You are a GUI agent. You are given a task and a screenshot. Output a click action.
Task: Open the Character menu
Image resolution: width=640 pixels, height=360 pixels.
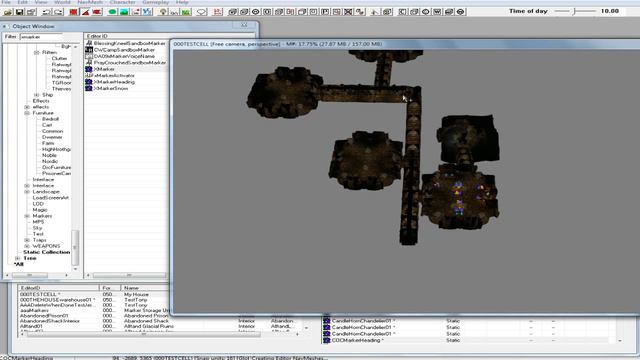(122, 2)
